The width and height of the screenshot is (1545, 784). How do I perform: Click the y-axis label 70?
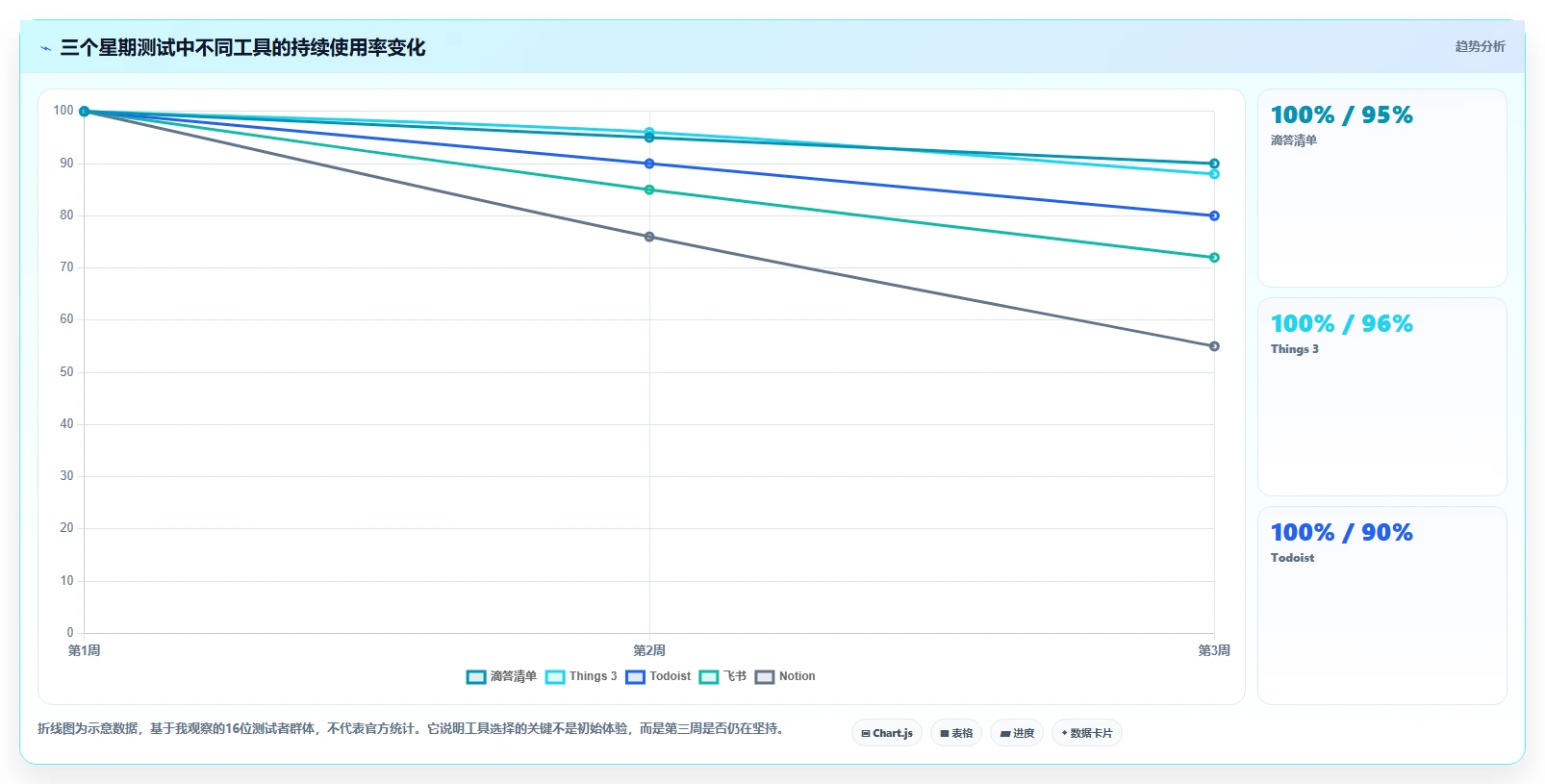tap(66, 267)
